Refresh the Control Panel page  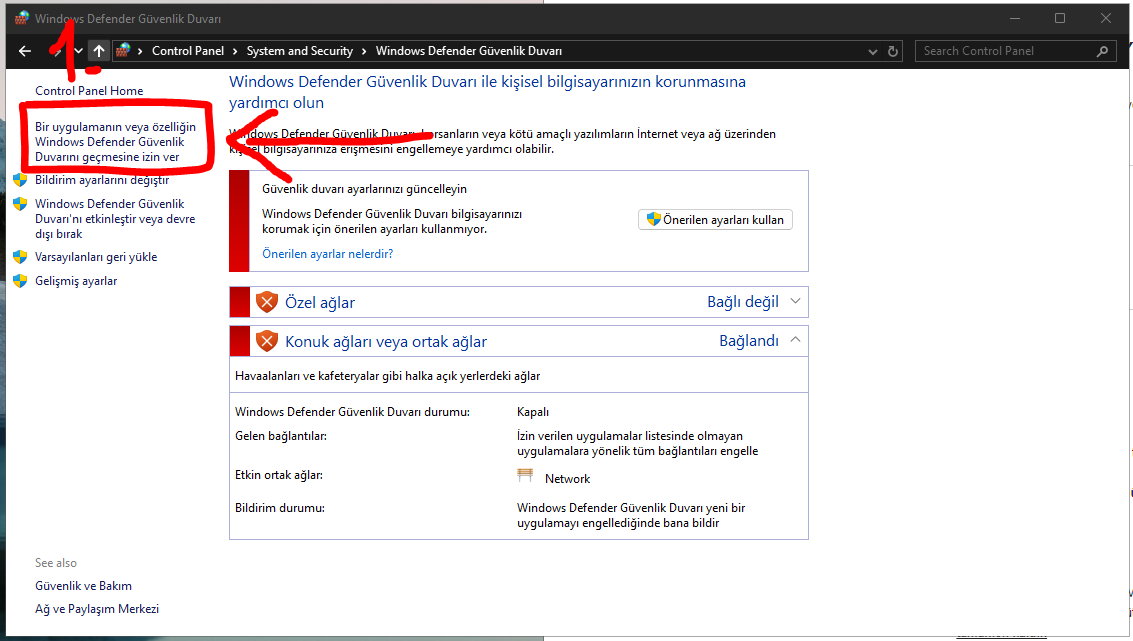(x=892, y=51)
